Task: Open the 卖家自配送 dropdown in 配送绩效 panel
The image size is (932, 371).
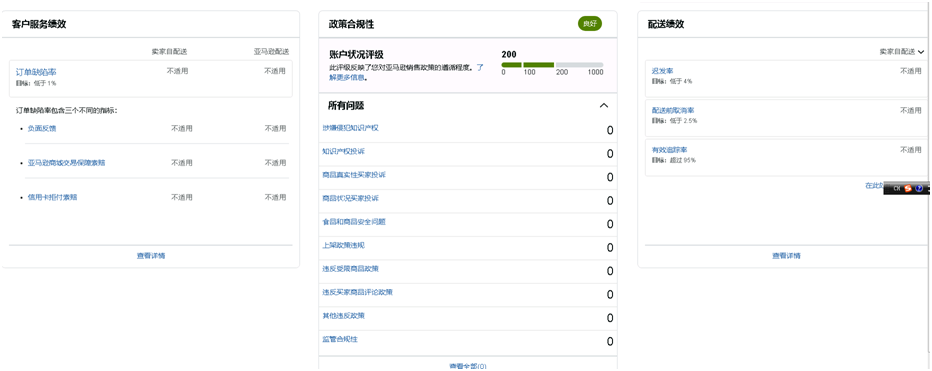Action: coord(902,52)
